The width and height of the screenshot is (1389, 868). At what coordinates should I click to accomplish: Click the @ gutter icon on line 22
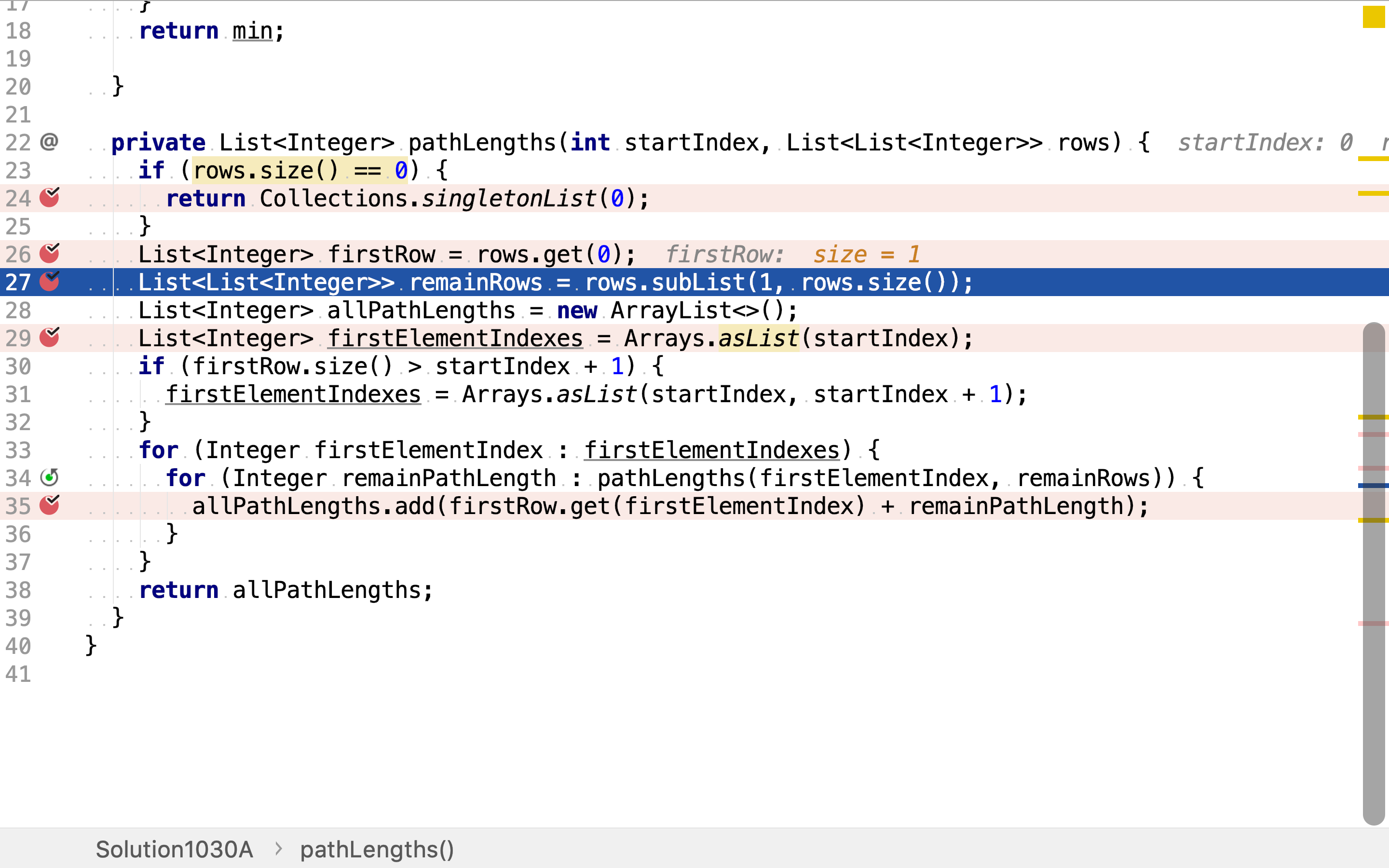point(49,142)
